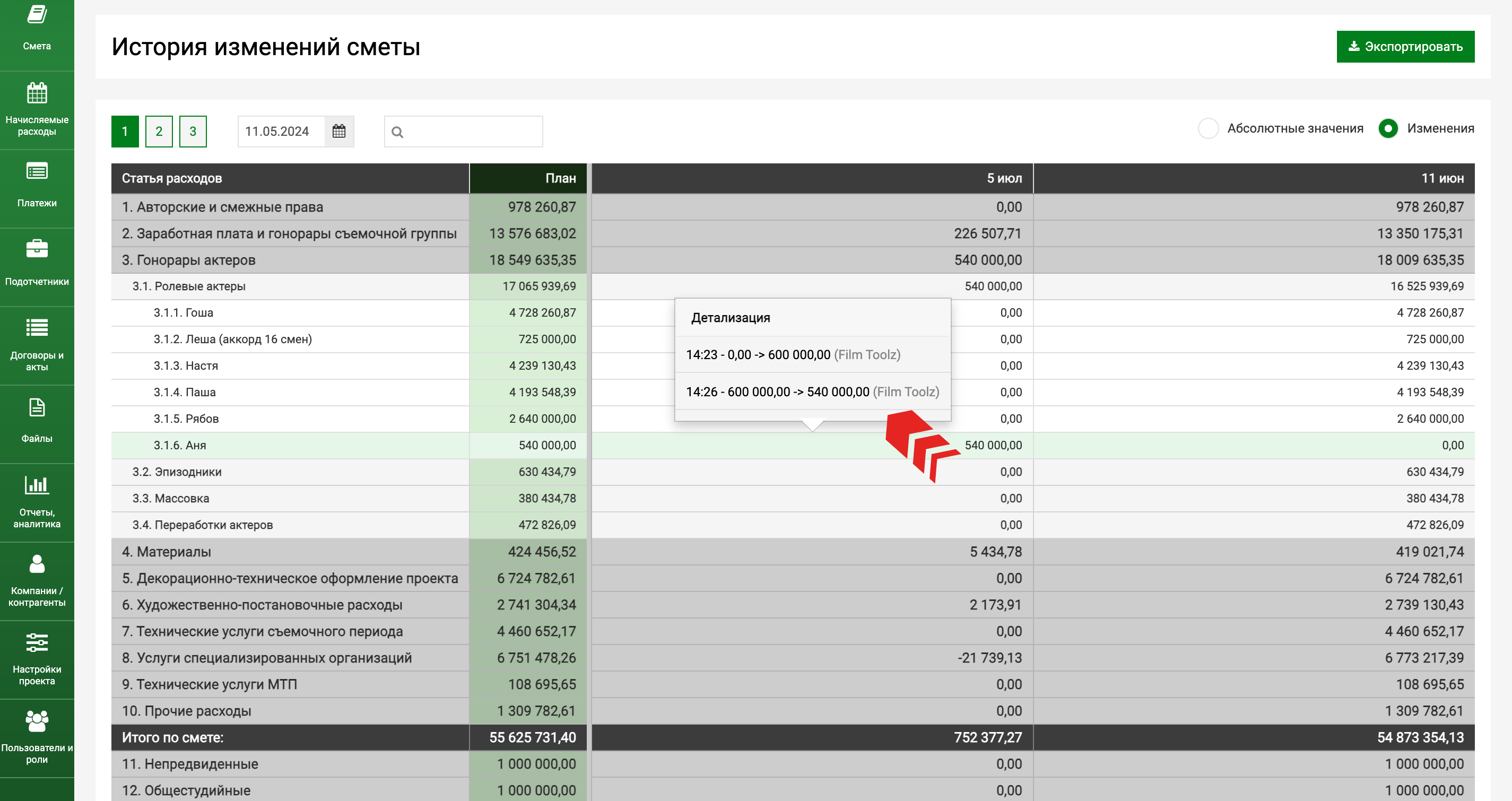Click page title История изменений сметы
Screen dimensions: 1512x801
pyautogui.click(x=266, y=46)
